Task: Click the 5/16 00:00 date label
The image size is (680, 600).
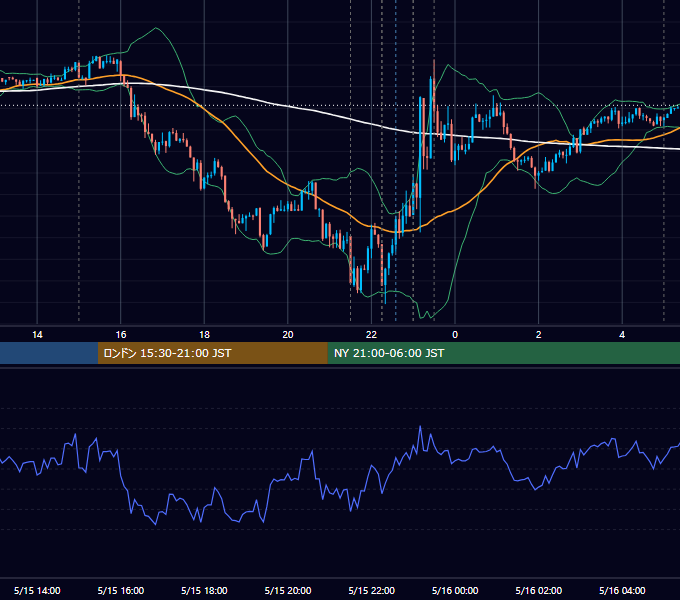Action: coord(455,590)
